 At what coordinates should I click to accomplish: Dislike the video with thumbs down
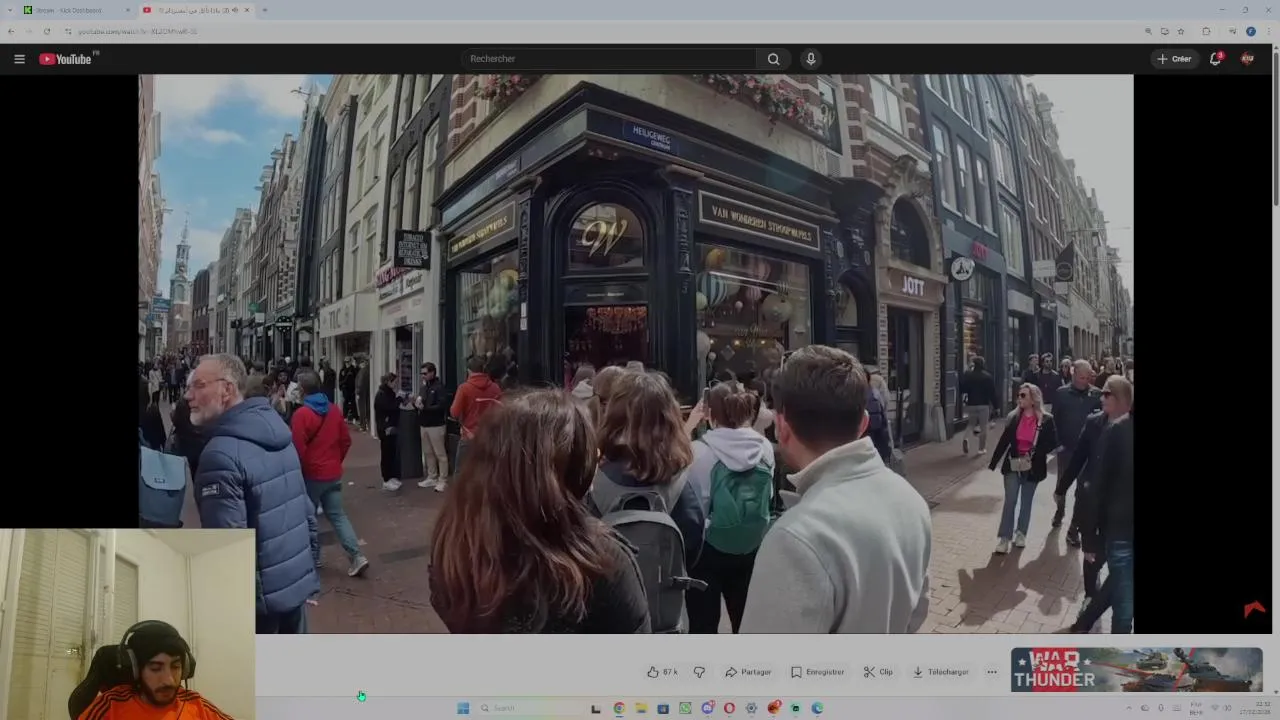tap(699, 672)
